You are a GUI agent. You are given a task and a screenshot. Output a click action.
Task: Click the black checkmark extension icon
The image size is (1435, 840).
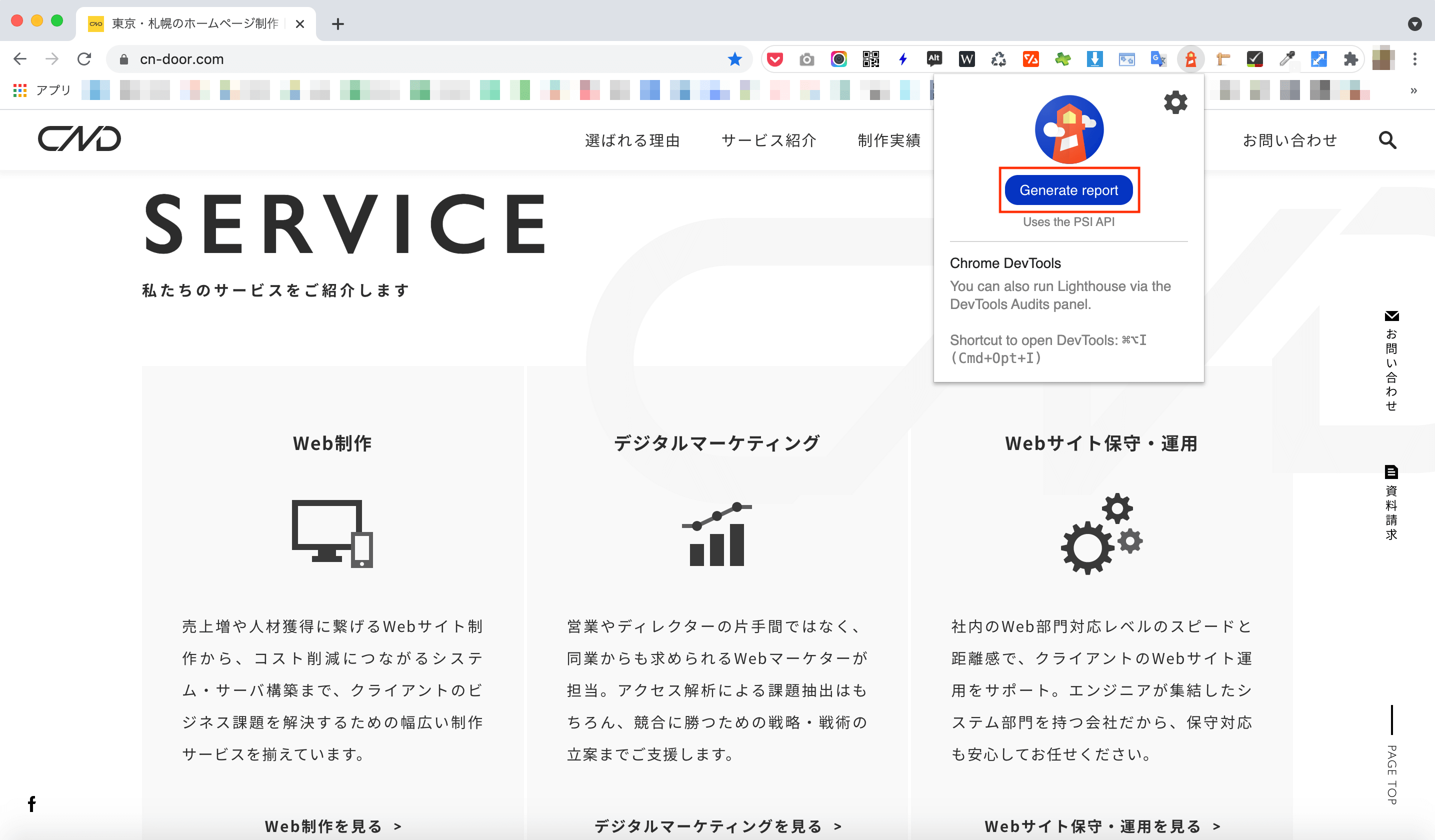click(1254, 59)
